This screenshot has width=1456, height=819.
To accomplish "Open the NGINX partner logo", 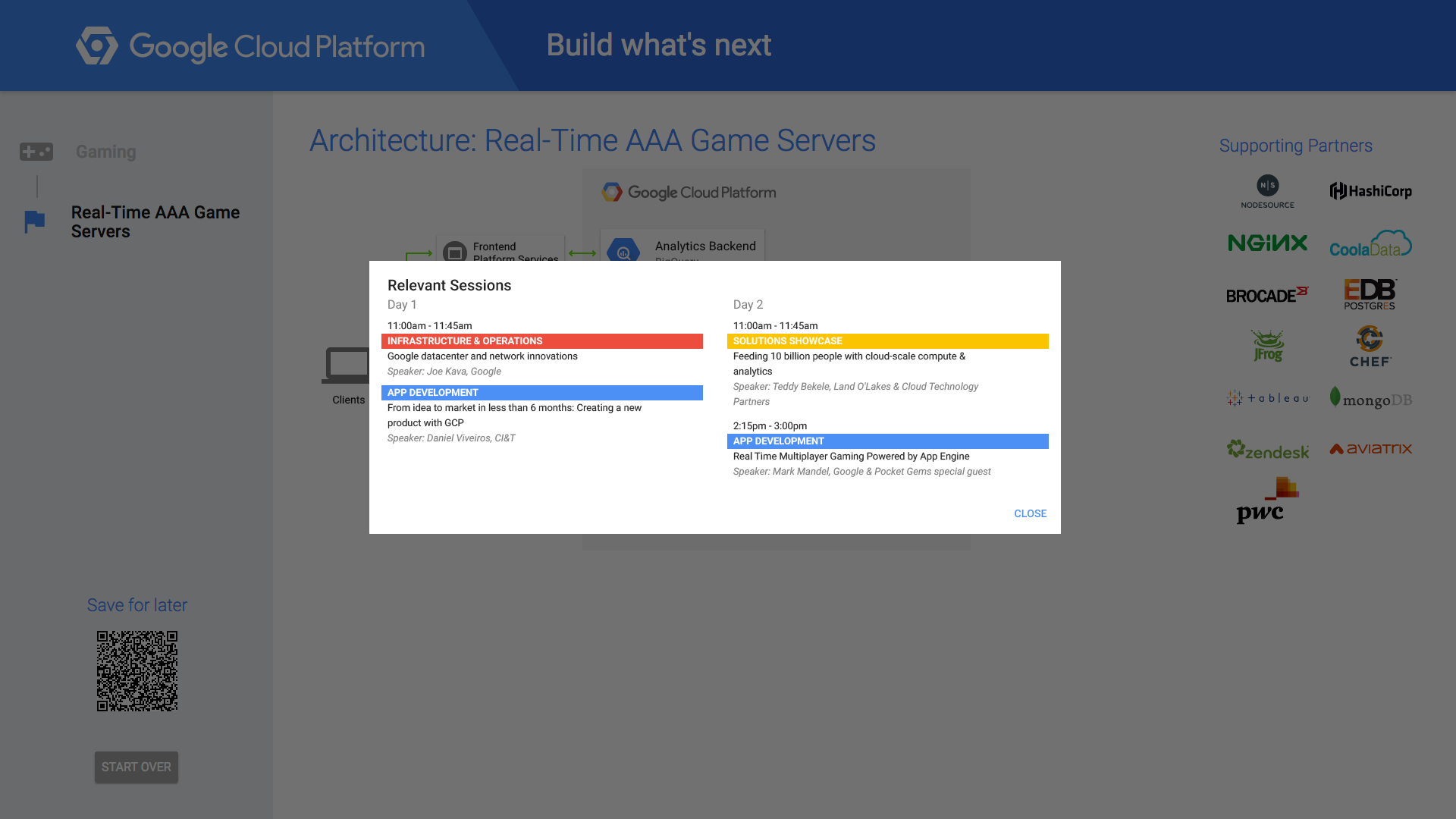I will point(1267,243).
